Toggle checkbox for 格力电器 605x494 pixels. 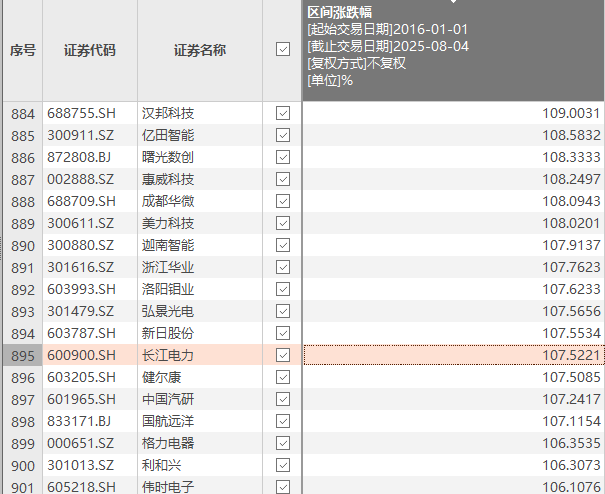283,443
